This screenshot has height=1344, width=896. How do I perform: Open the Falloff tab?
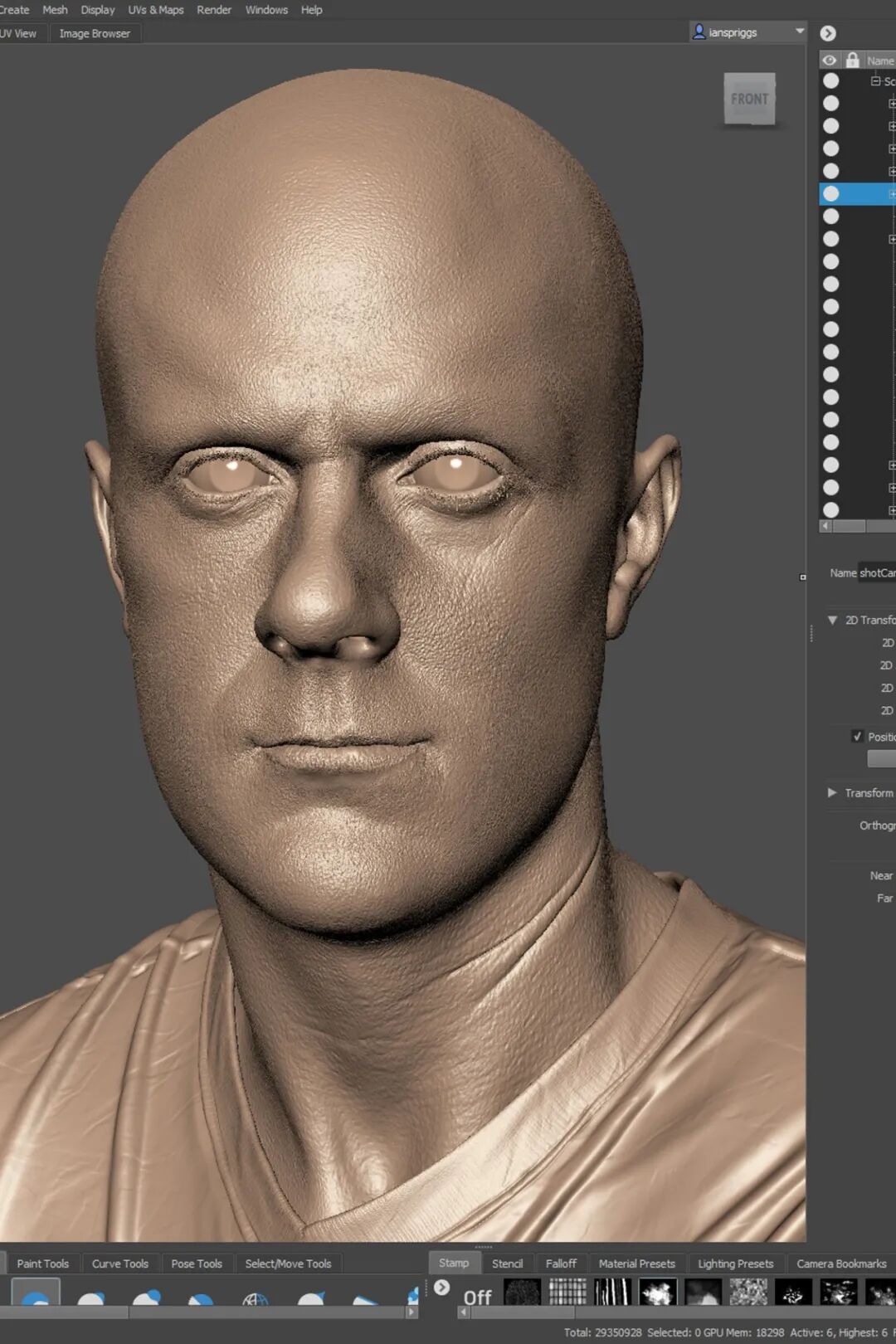click(561, 1264)
